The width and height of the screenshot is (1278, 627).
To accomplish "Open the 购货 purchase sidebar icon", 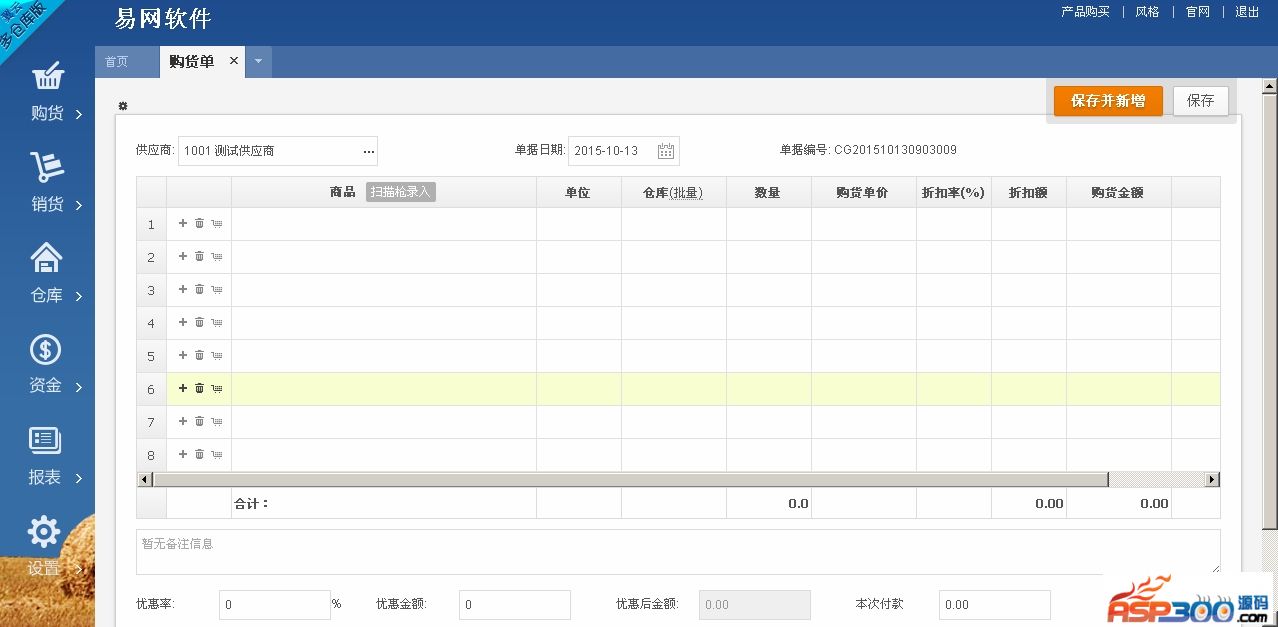I will click(47, 79).
